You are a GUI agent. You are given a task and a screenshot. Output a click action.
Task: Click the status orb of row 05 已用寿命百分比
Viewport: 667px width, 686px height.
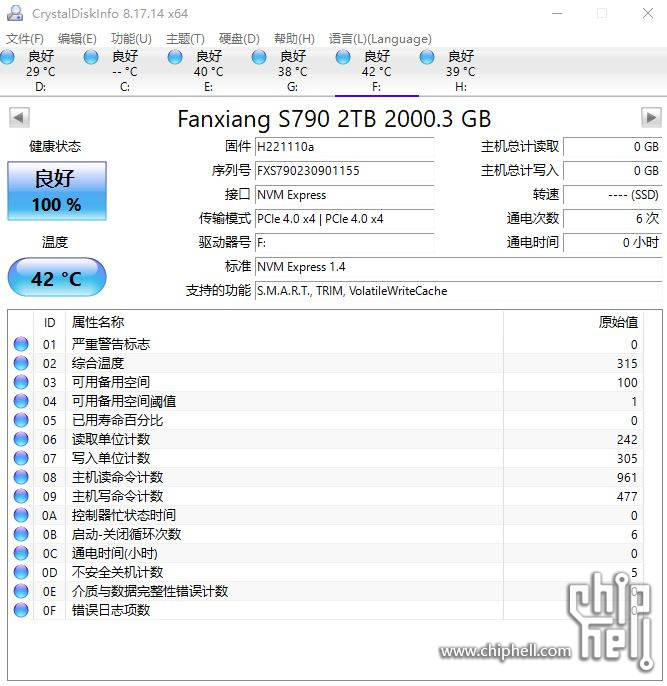pyautogui.click(x=21, y=420)
